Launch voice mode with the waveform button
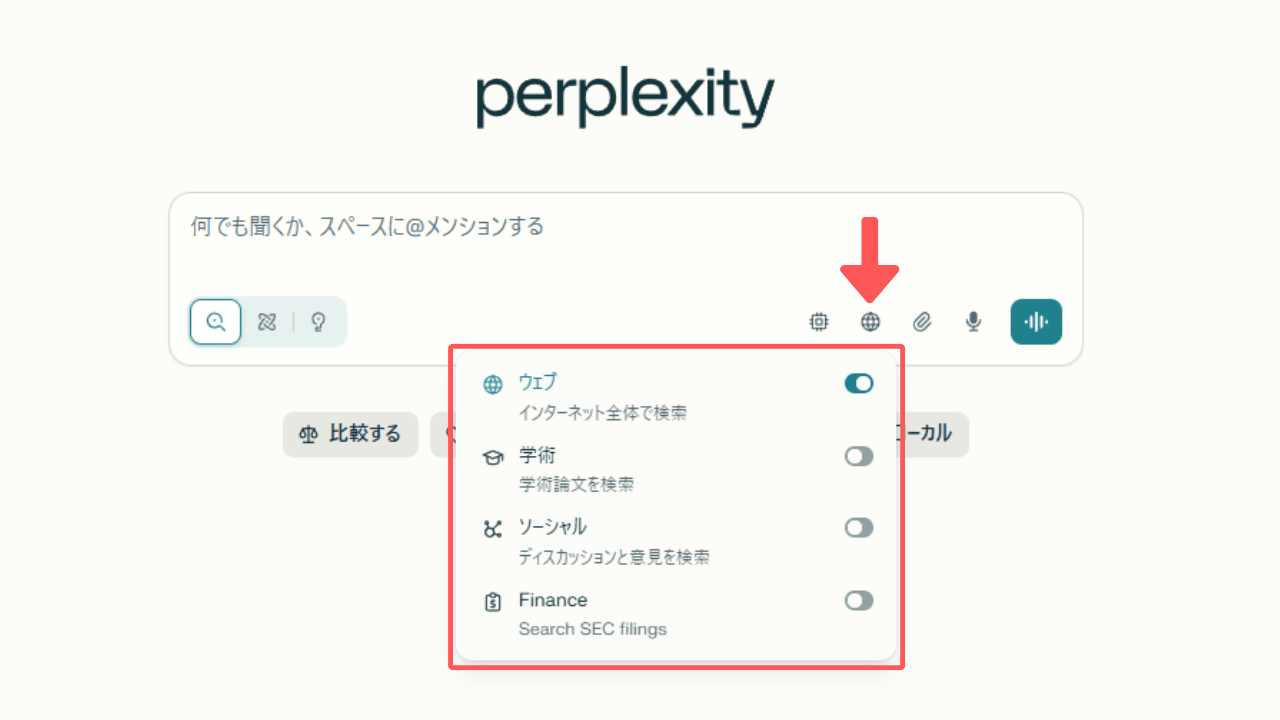 (1036, 322)
